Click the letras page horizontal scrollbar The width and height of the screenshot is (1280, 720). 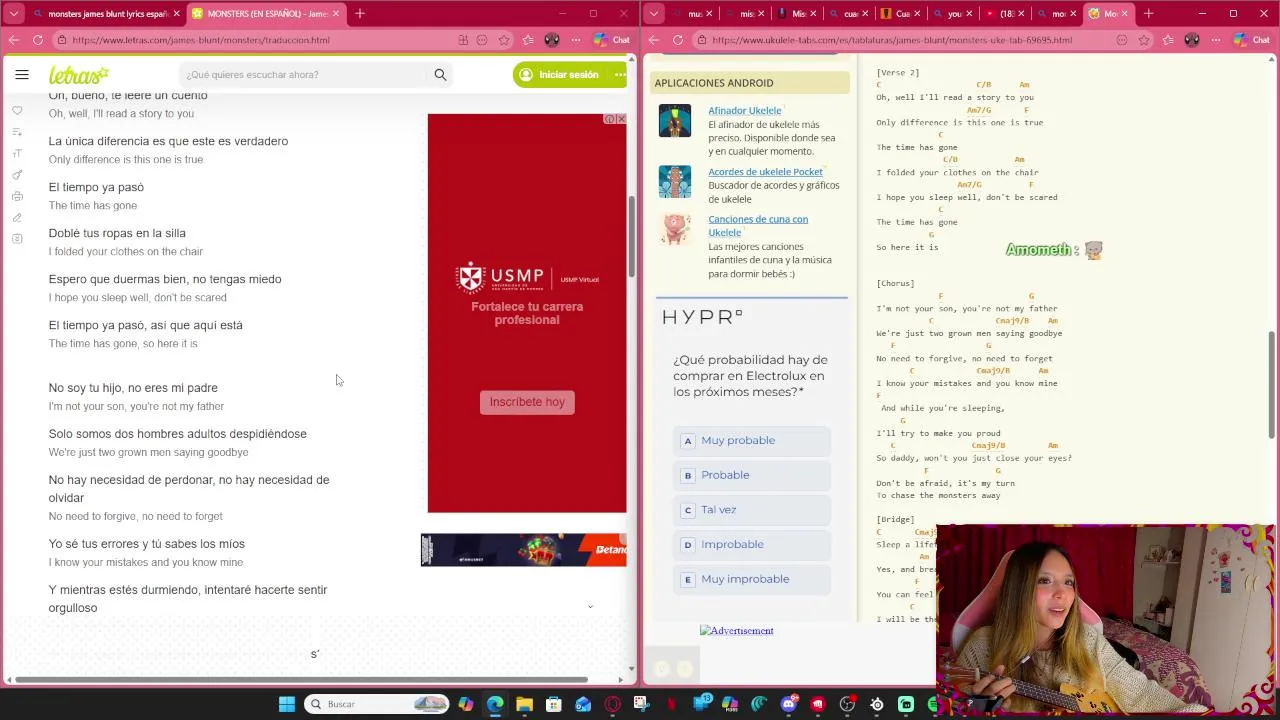click(301, 680)
